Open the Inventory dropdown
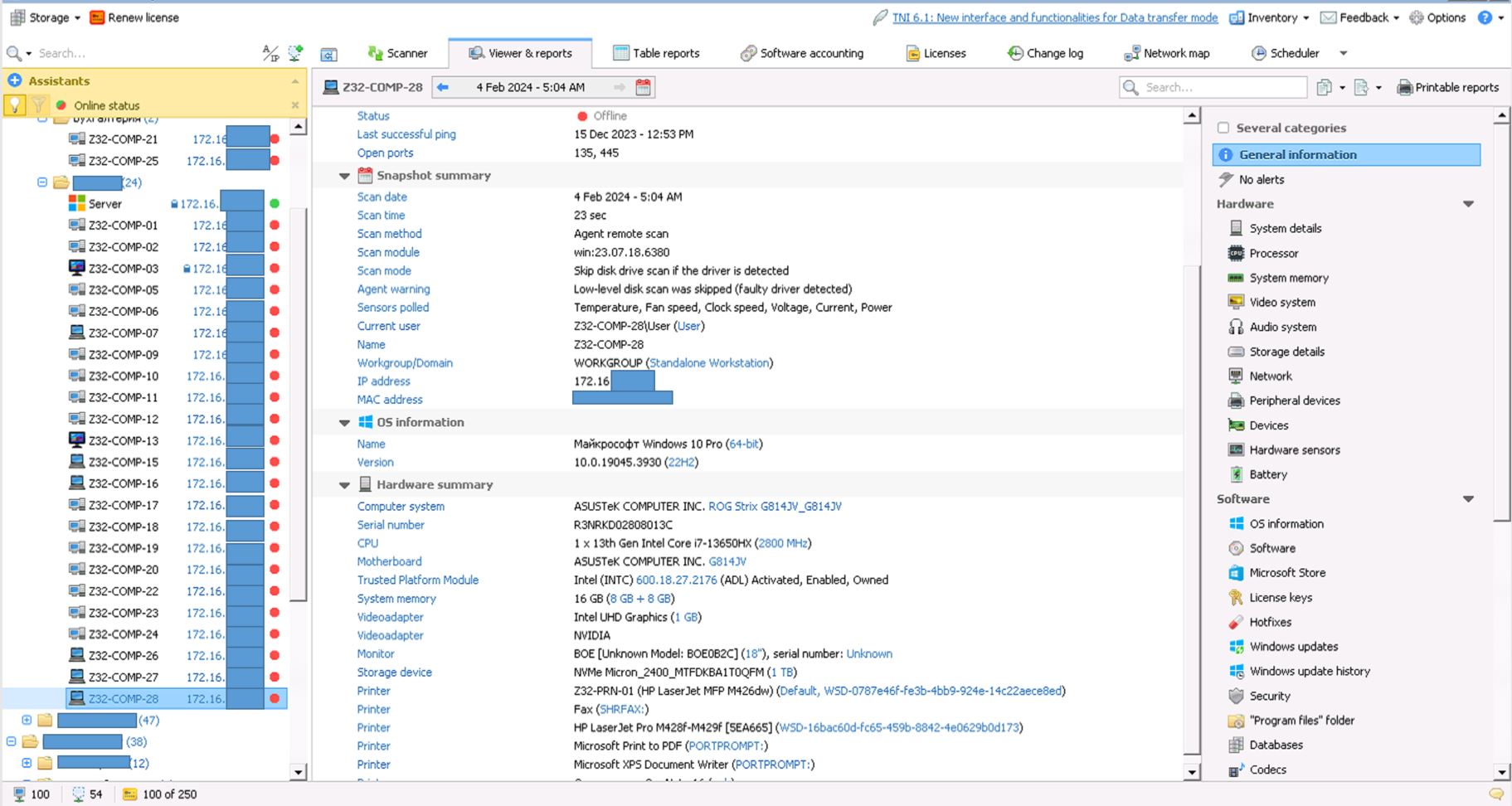Screen dimensions: 1512x806 (1269, 17)
